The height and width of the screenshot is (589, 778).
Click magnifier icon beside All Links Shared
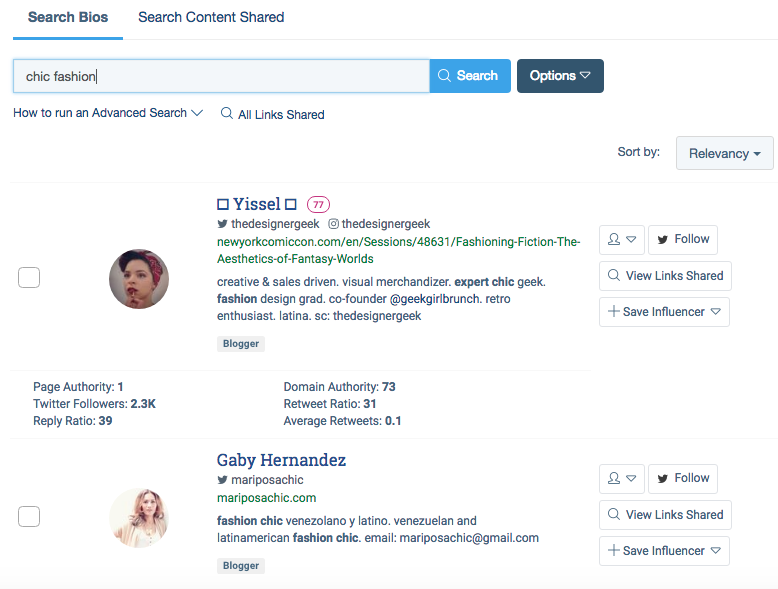point(227,113)
